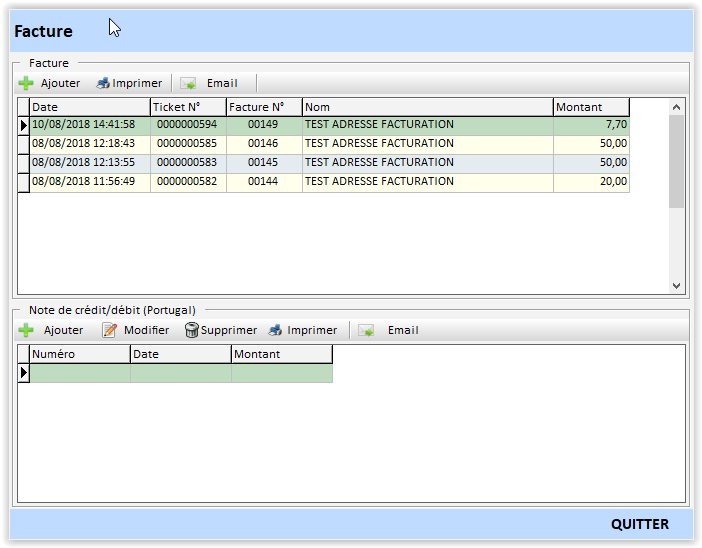The height and width of the screenshot is (548, 702).
Task: Sort invoices by the Montant column header
Action: click(x=591, y=107)
